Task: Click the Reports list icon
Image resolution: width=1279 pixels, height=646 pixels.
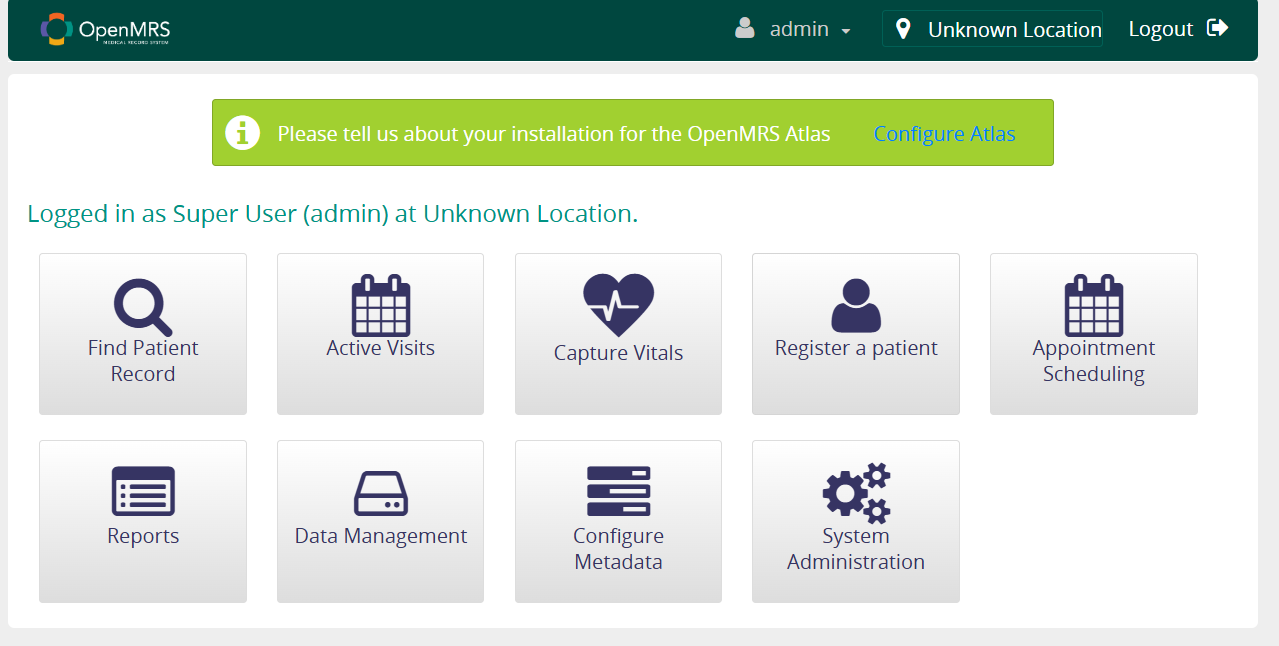Action: point(143,491)
